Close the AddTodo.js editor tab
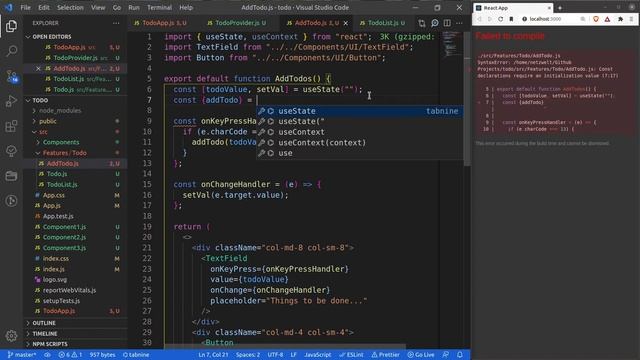640x360 pixels. tap(346, 23)
